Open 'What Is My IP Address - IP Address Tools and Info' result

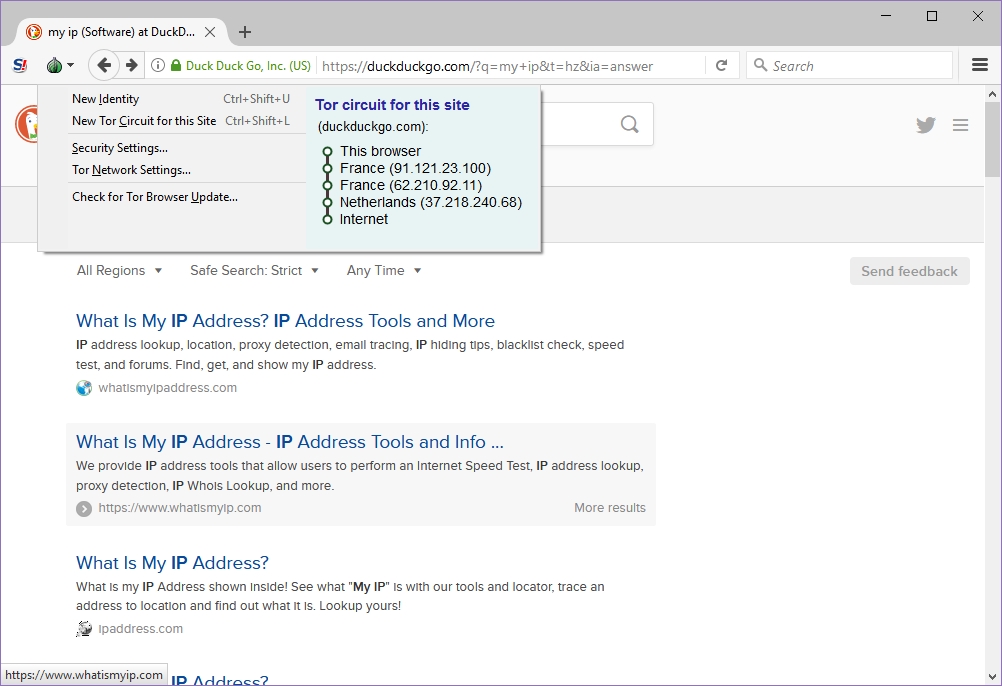tap(289, 442)
